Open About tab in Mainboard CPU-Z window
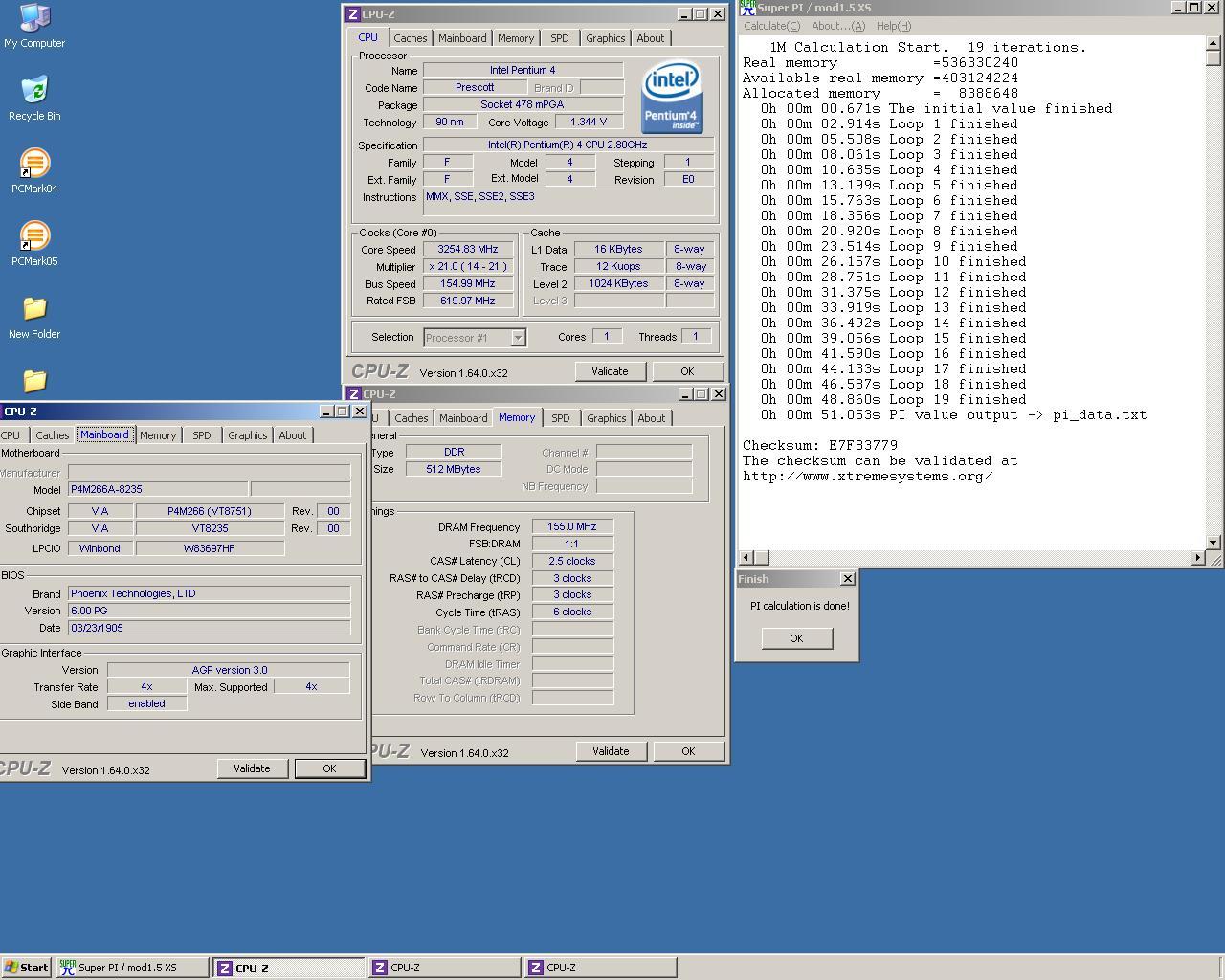This screenshot has height=980, width=1225. click(x=293, y=435)
